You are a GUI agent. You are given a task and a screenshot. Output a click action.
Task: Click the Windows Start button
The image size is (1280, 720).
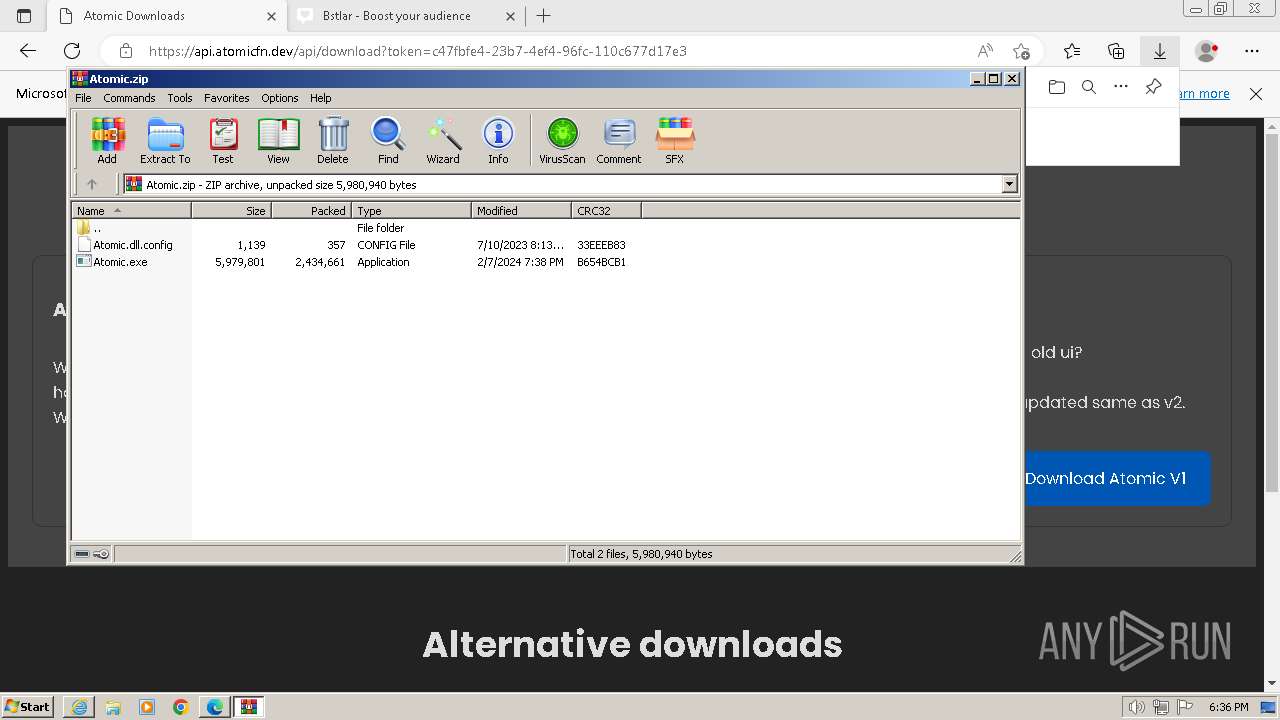pyautogui.click(x=28, y=706)
